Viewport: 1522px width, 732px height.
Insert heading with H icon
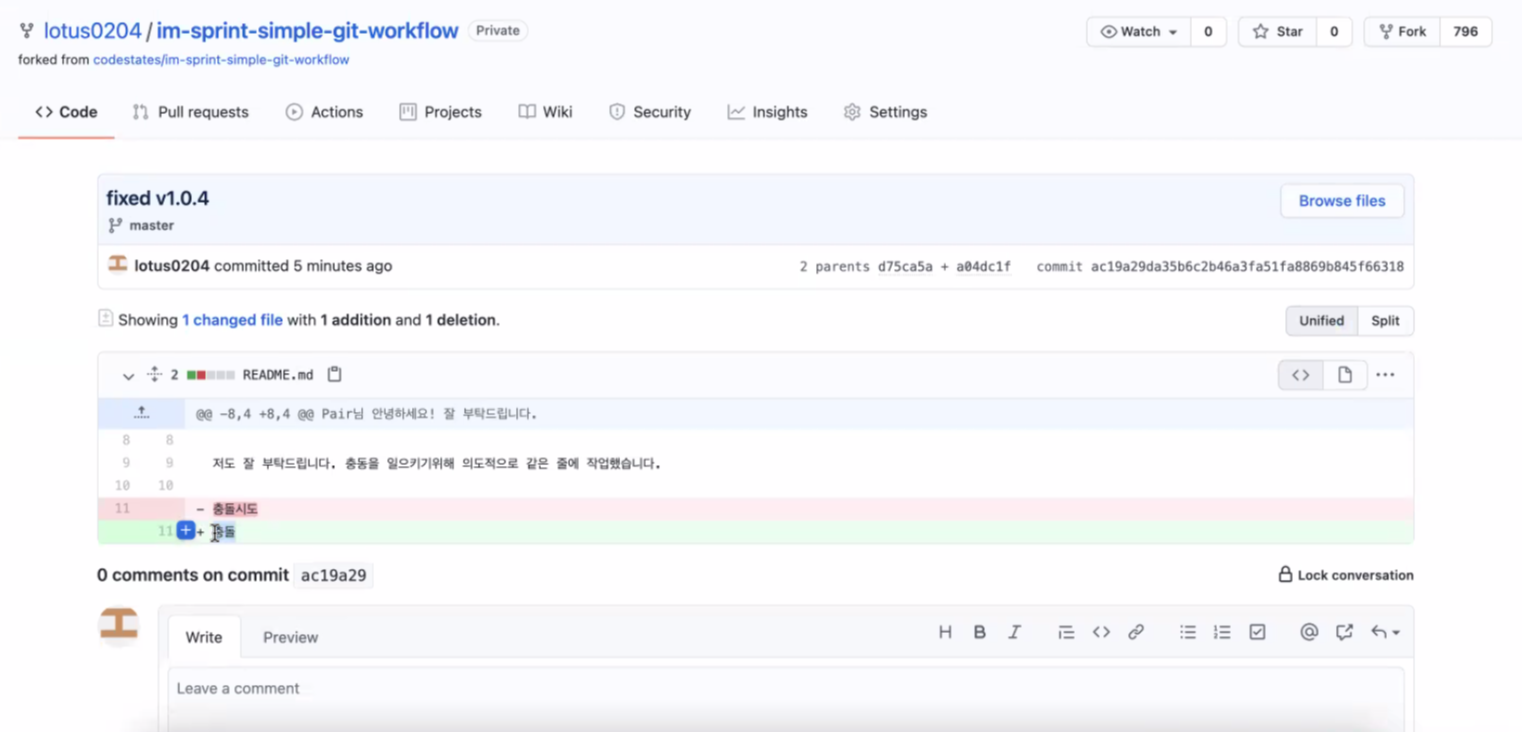[x=945, y=632]
